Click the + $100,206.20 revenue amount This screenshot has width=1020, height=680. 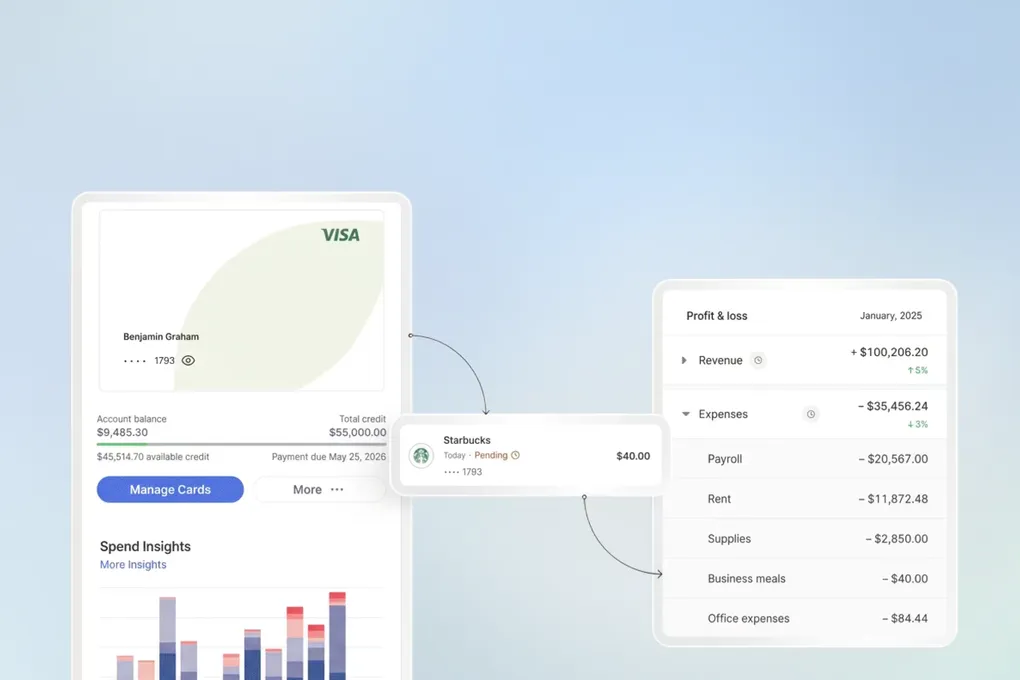pos(889,352)
